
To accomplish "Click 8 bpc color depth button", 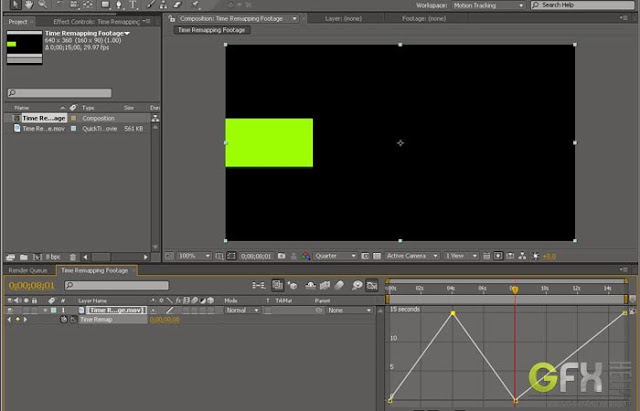I will [x=53, y=257].
